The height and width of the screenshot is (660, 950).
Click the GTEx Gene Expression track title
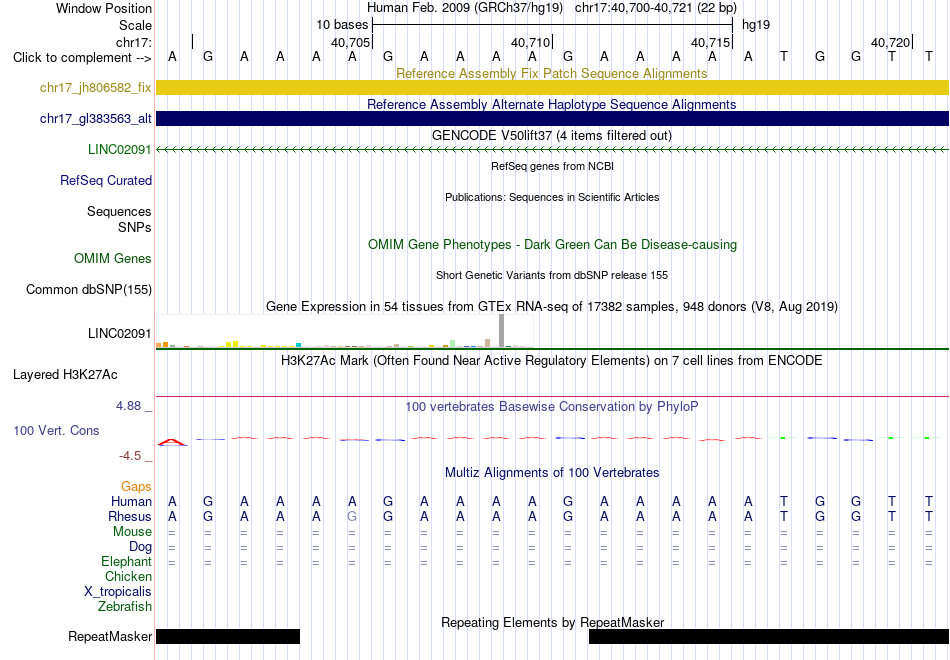pyautogui.click(x=552, y=307)
